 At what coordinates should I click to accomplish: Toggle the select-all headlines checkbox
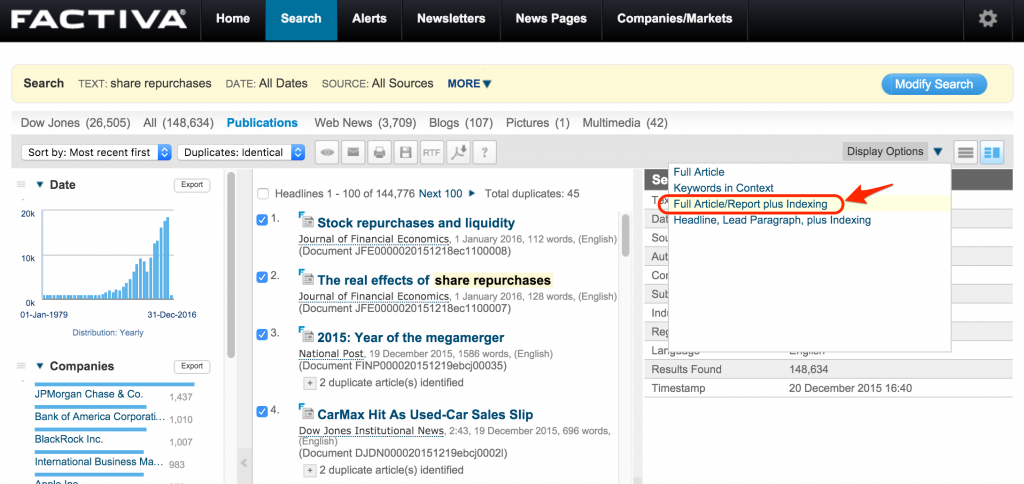tap(263, 194)
